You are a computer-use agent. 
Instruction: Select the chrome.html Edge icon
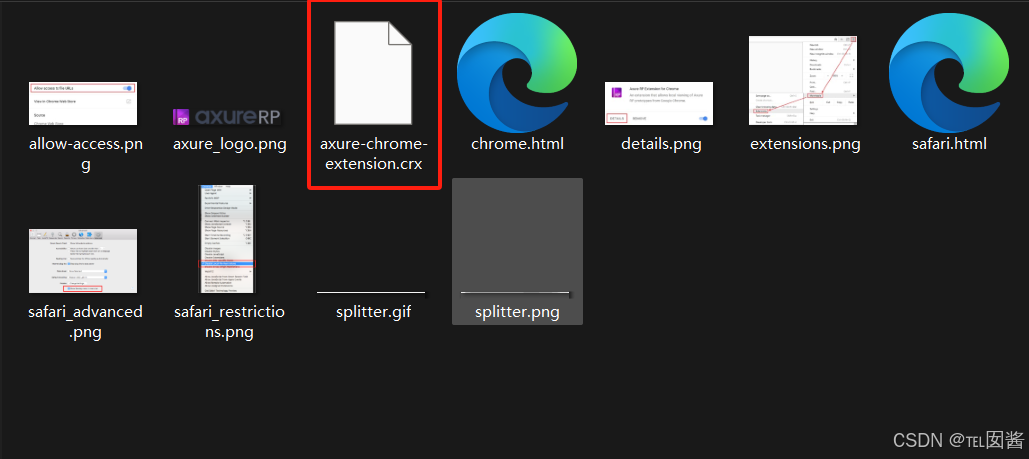(517, 72)
